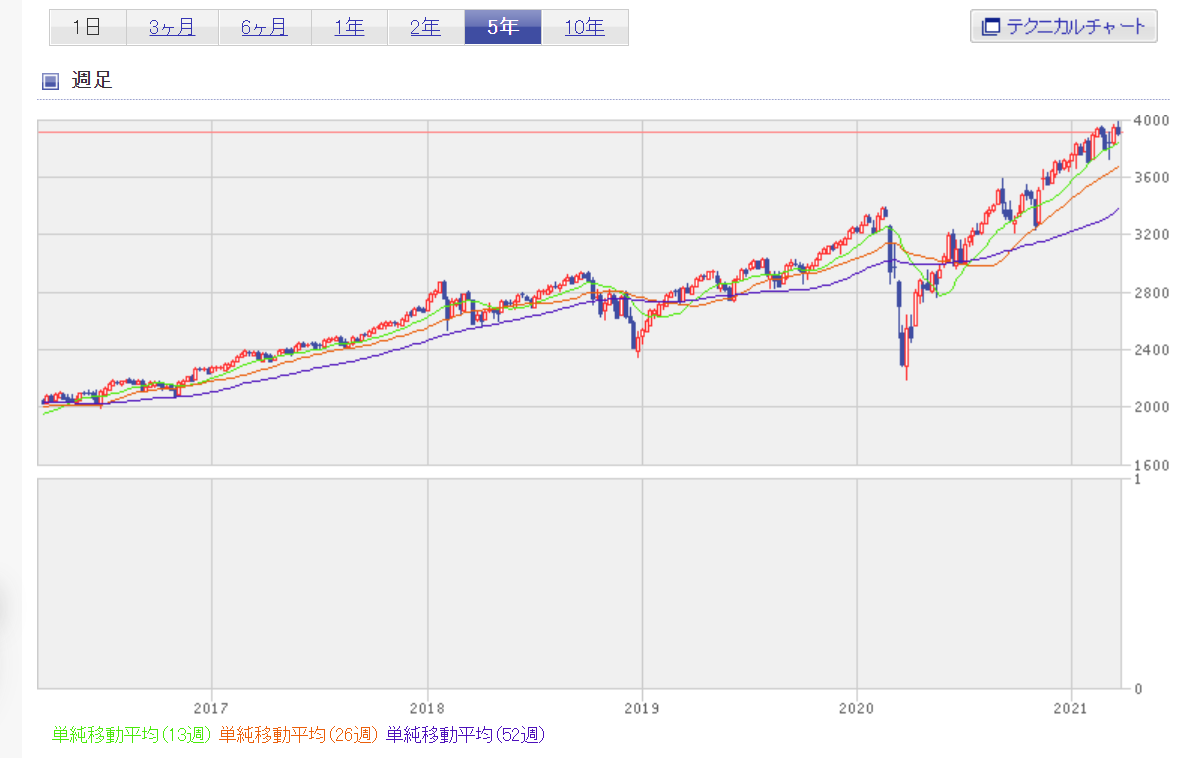This screenshot has width=1178, height=758.
Task: Click the blue square icon beside 週足
Action: point(50,81)
